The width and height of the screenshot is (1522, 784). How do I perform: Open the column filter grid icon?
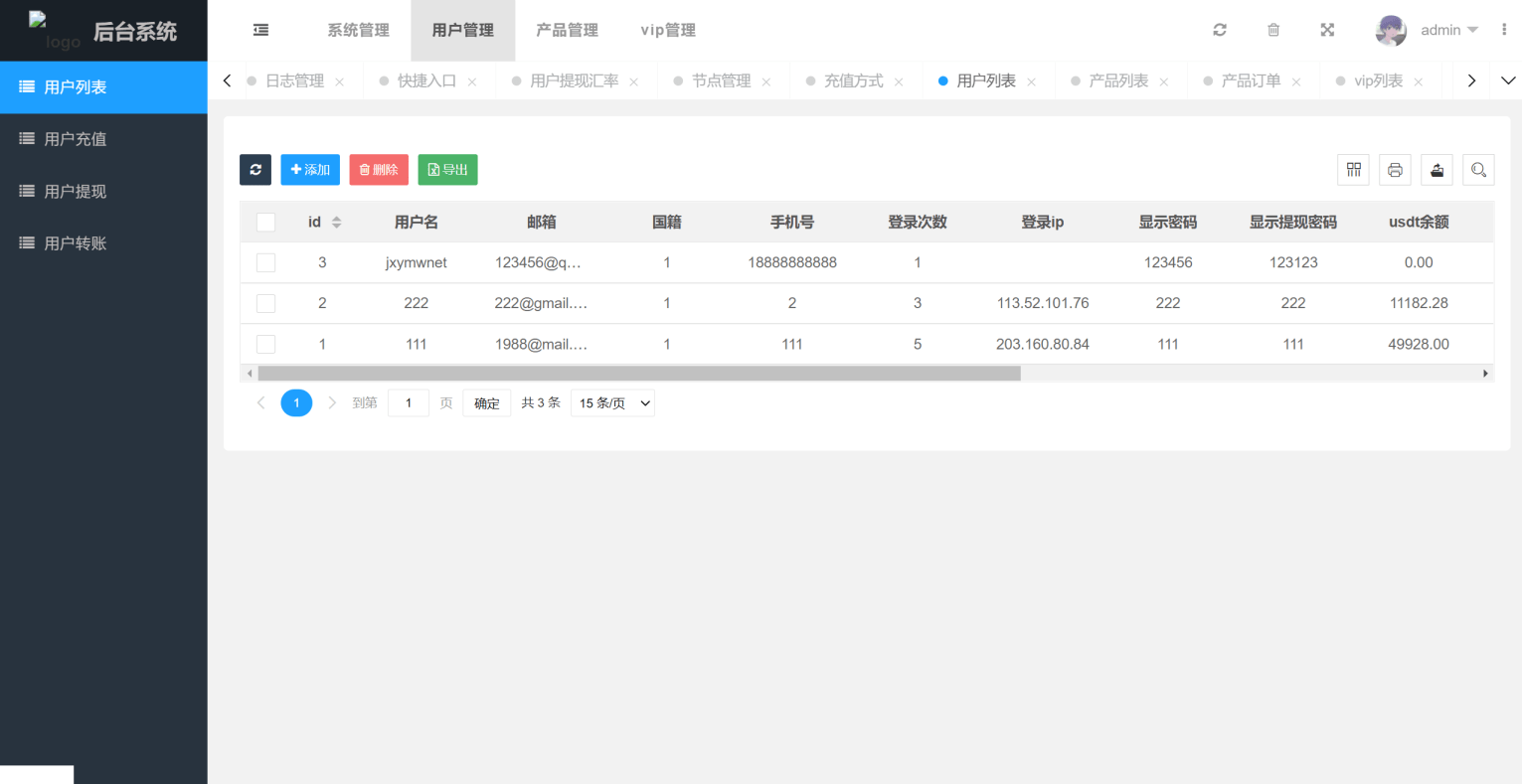(1354, 170)
